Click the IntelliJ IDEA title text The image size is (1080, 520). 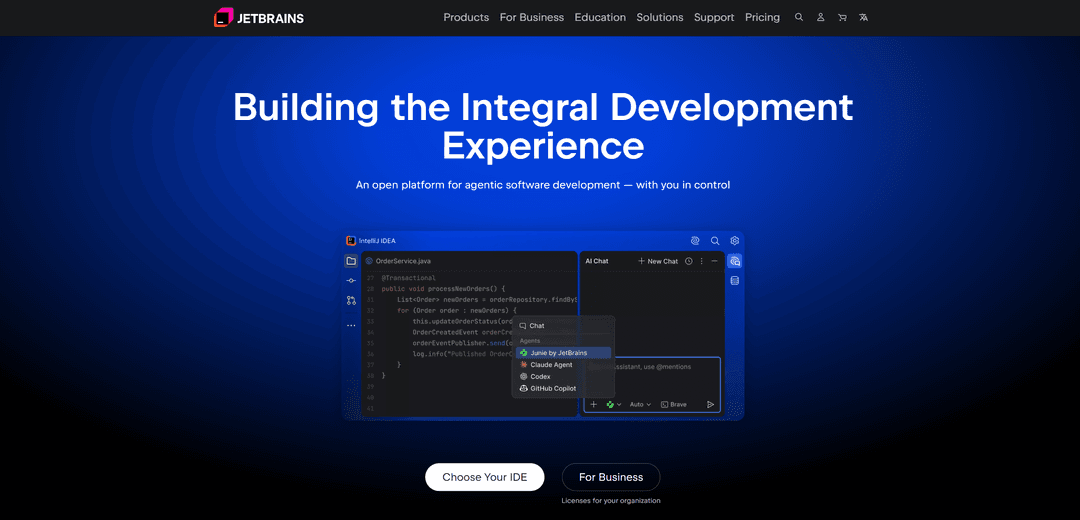(377, 241)
